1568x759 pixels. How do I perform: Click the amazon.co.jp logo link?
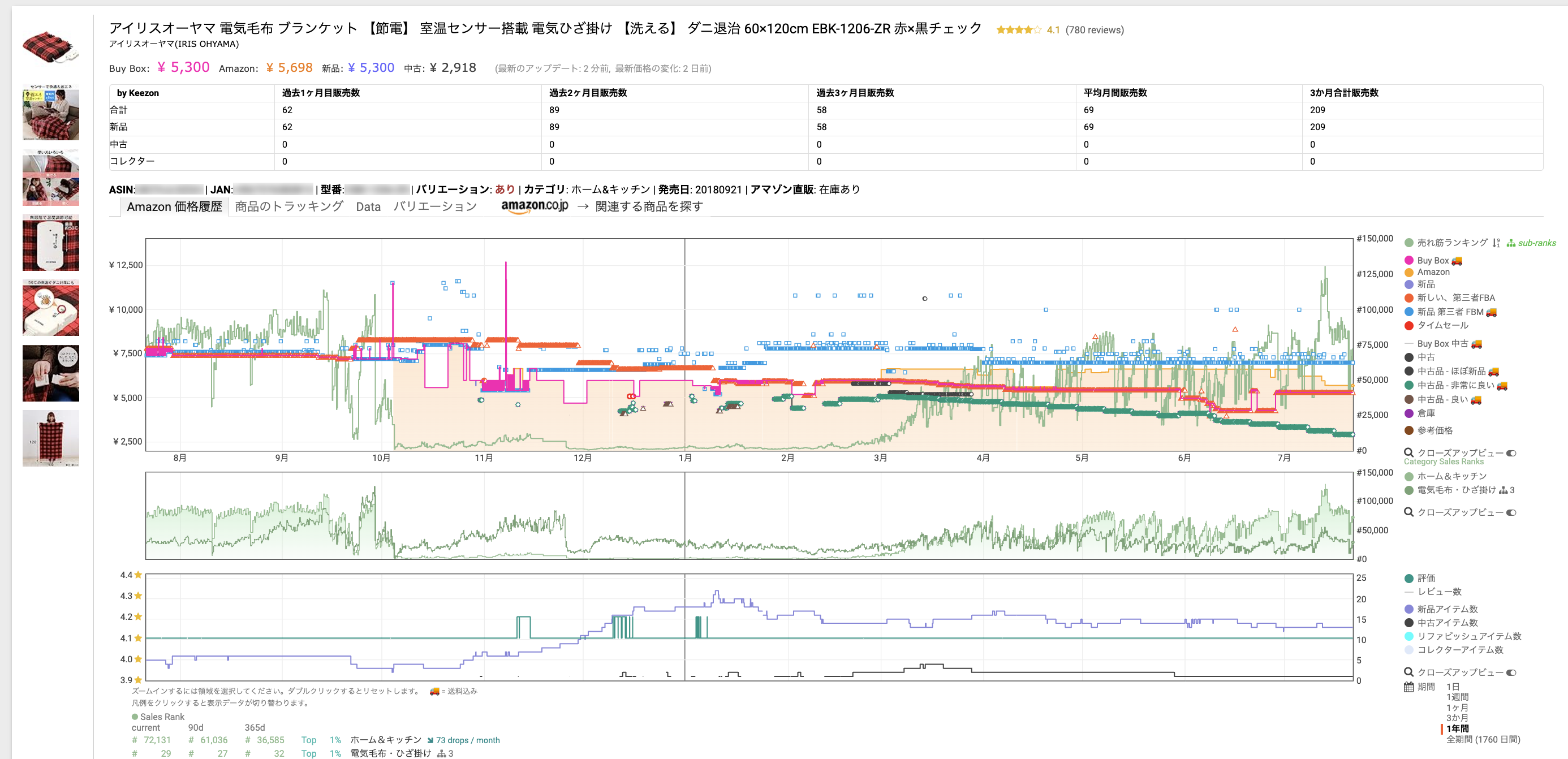tap(534, 206)
